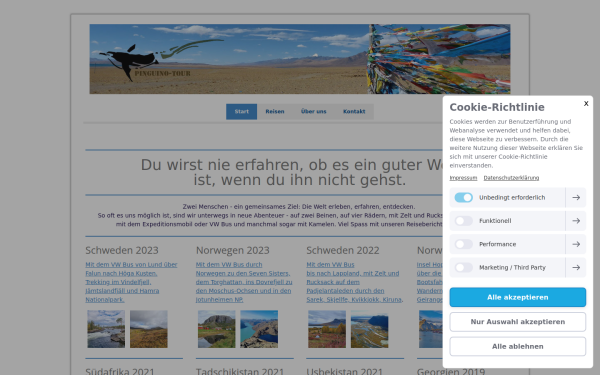
Task: Toggle the Unbedingt erforderlich switch
Action: 463,197
